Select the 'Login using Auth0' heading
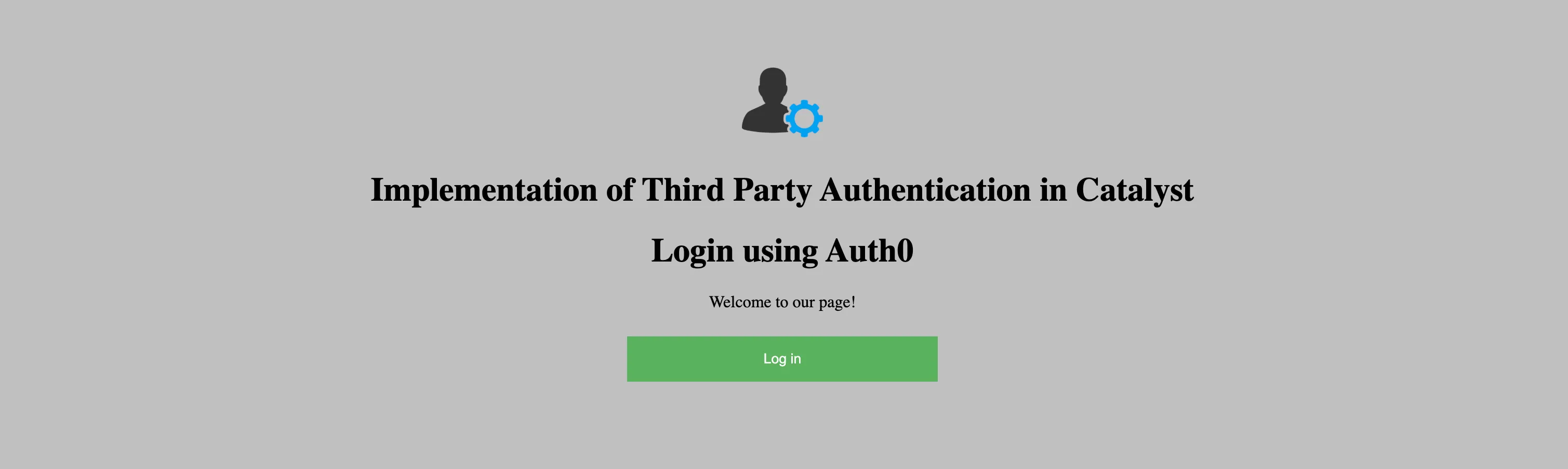The width and height of the screenshot is (1568, 469). [x=782, y=250]
